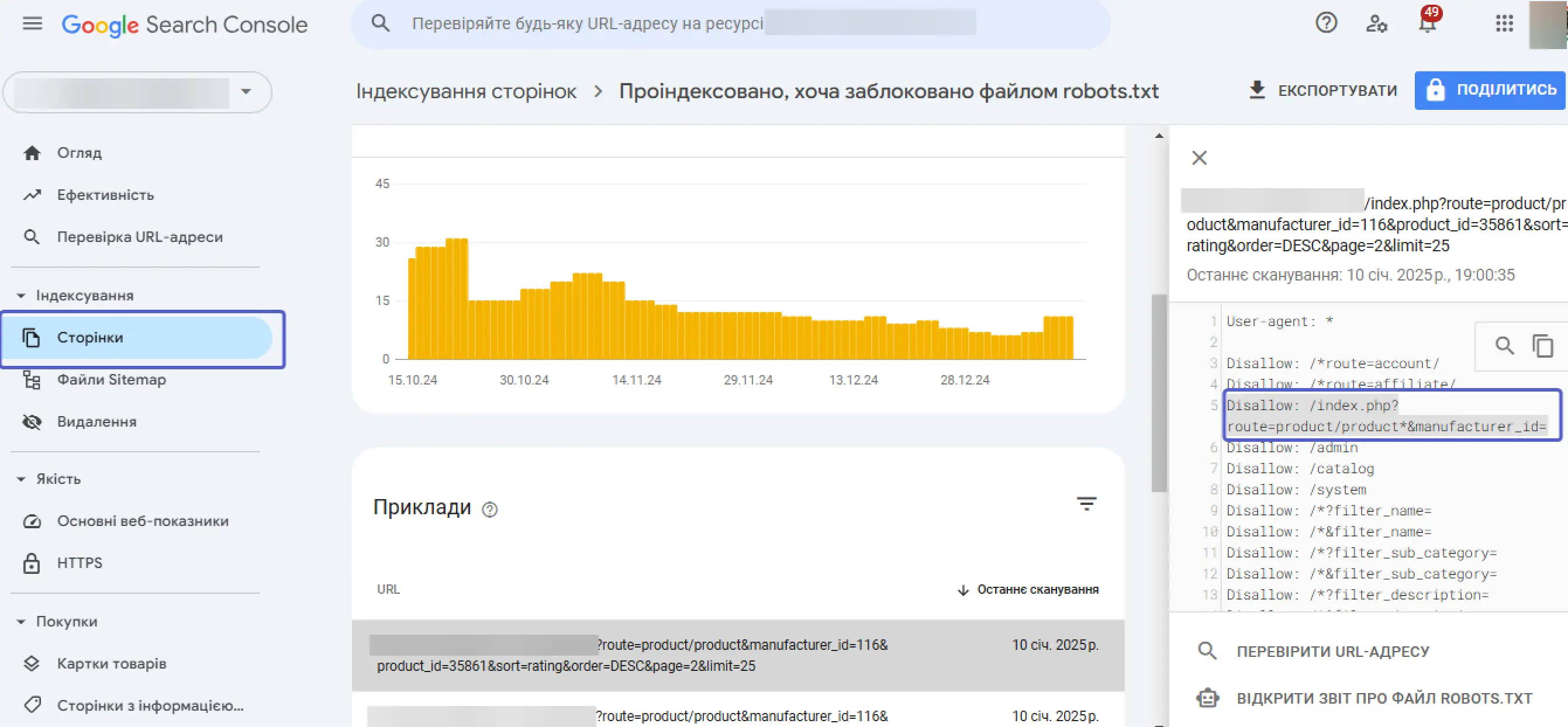Close the URL details side panel

(1199, 158)
